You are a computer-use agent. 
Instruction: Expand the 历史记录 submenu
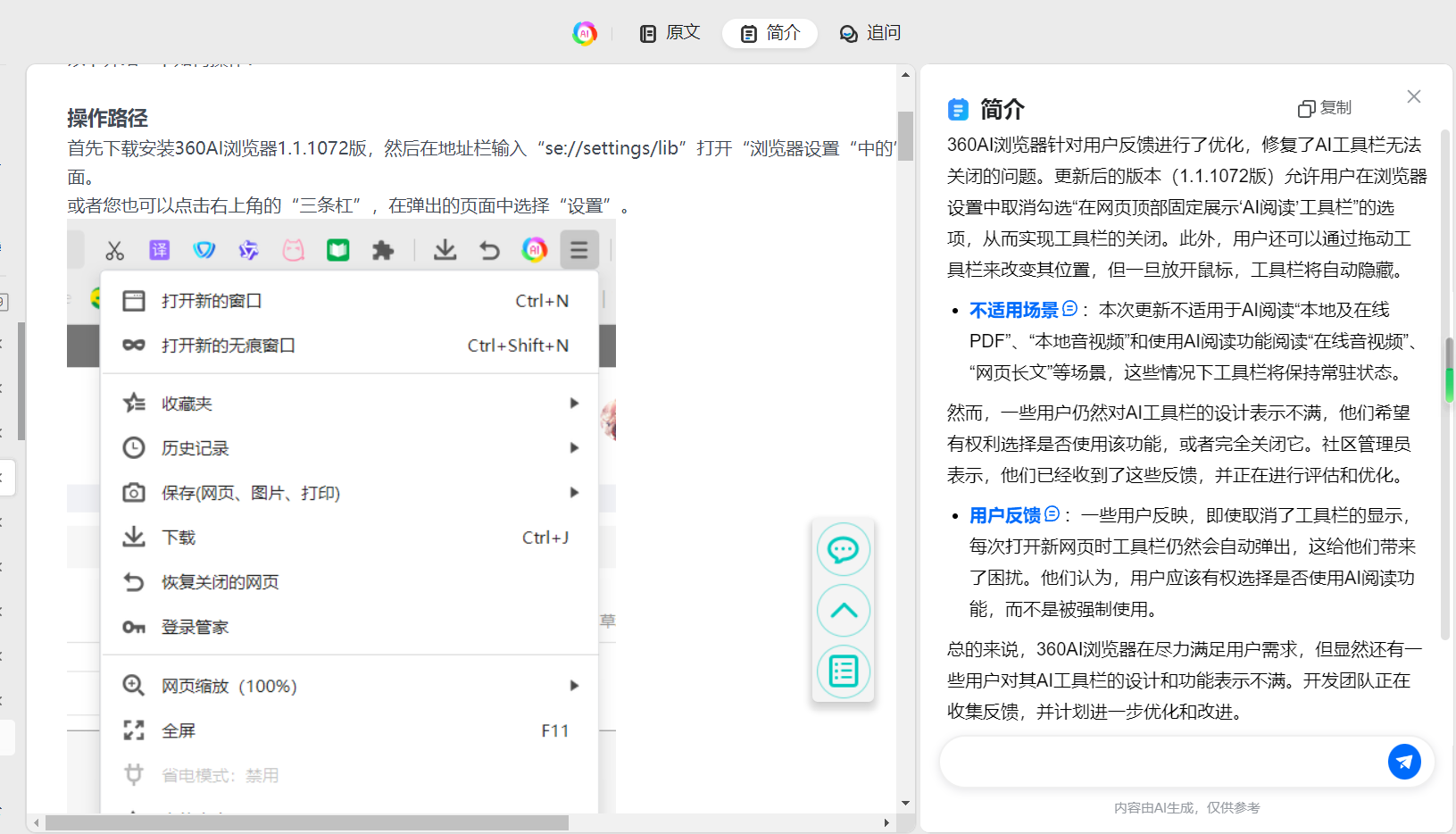pyautogui.click(x=350, y=448)
